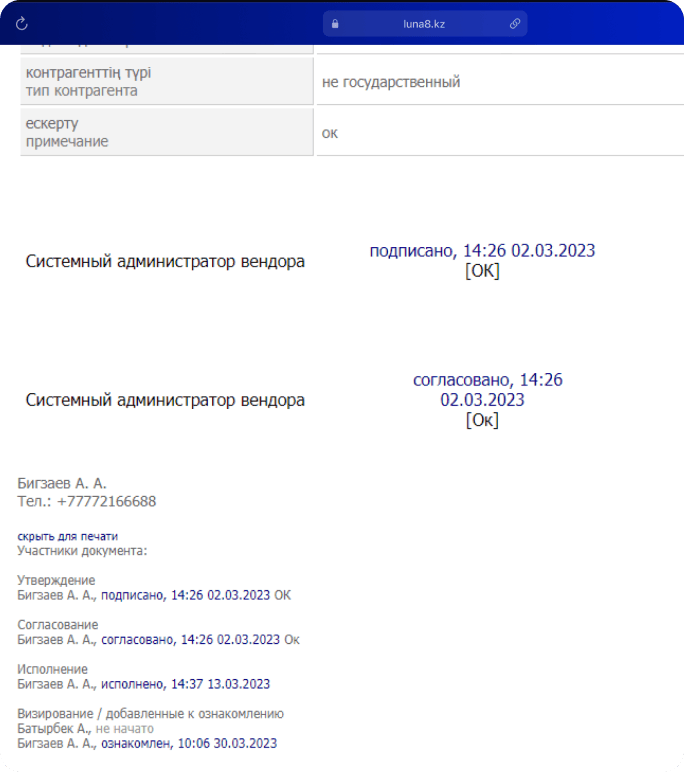Click the phone number +77772166688
The image size is (684, 772).
click(x=106, y=501)
